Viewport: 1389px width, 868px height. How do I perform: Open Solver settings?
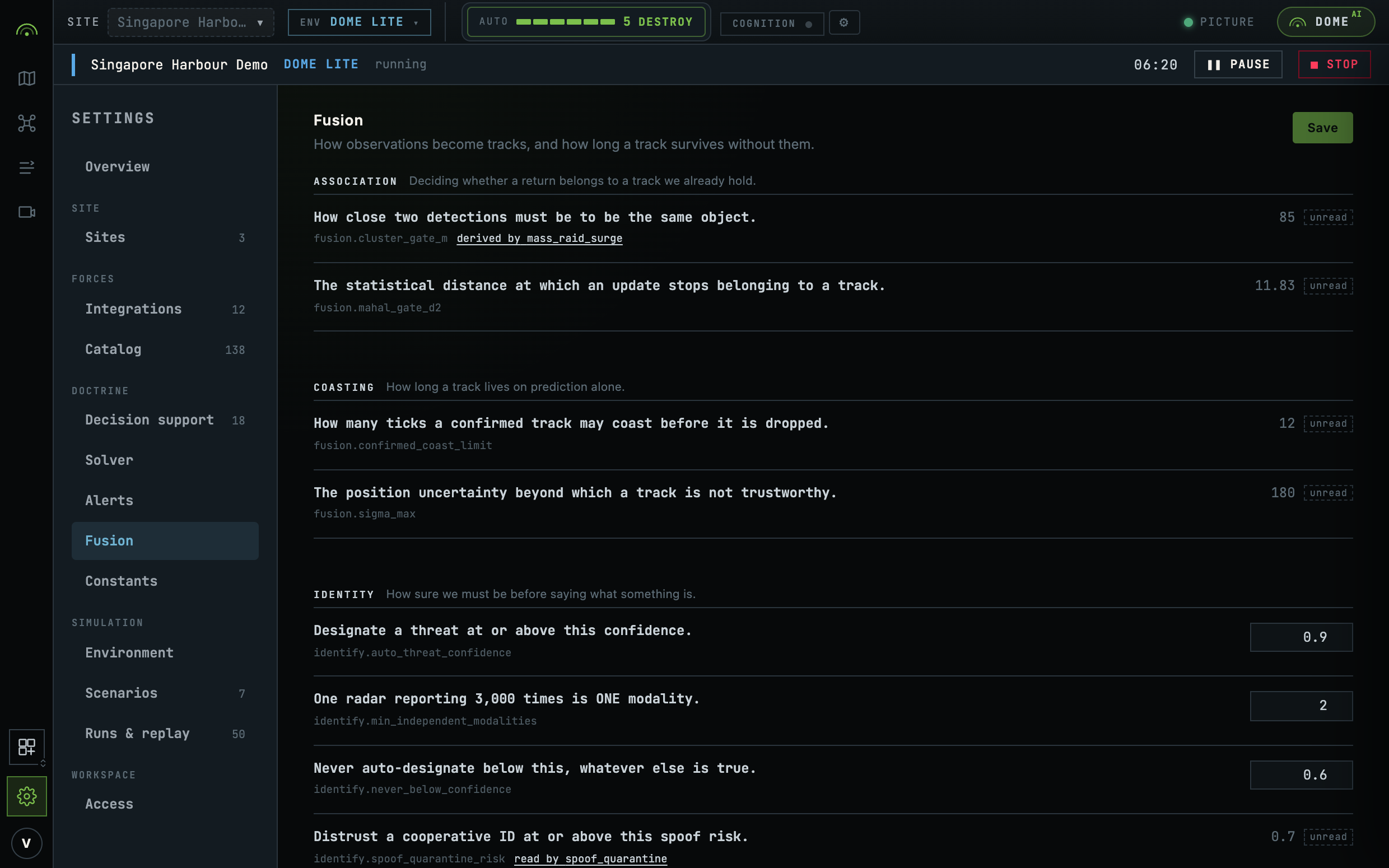pos(165,460)
